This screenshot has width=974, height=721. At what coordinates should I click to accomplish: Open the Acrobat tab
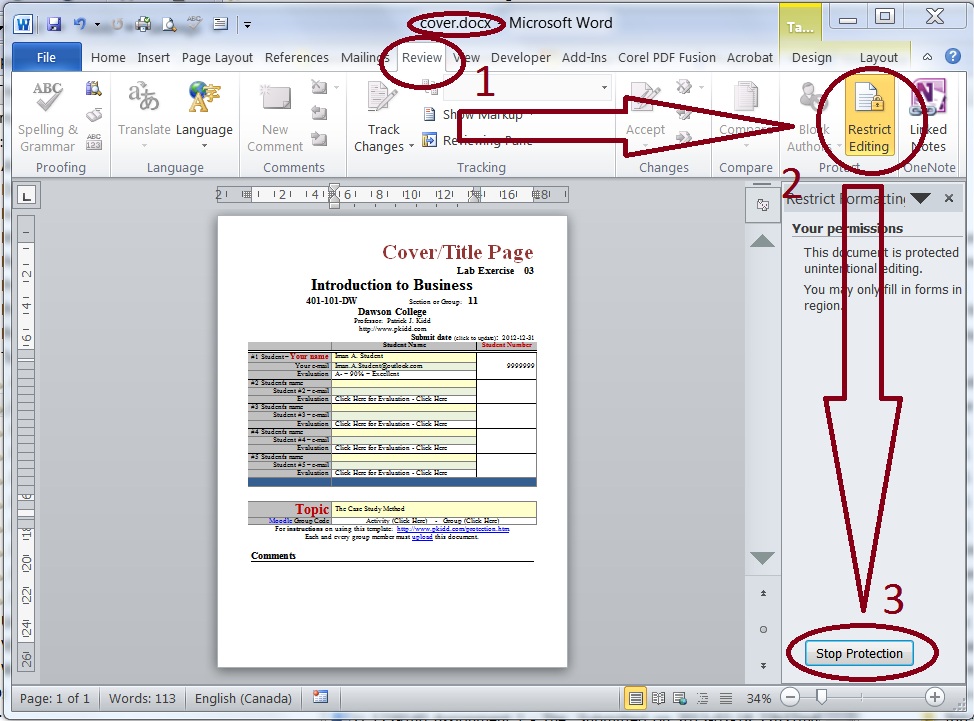(750, 57)
